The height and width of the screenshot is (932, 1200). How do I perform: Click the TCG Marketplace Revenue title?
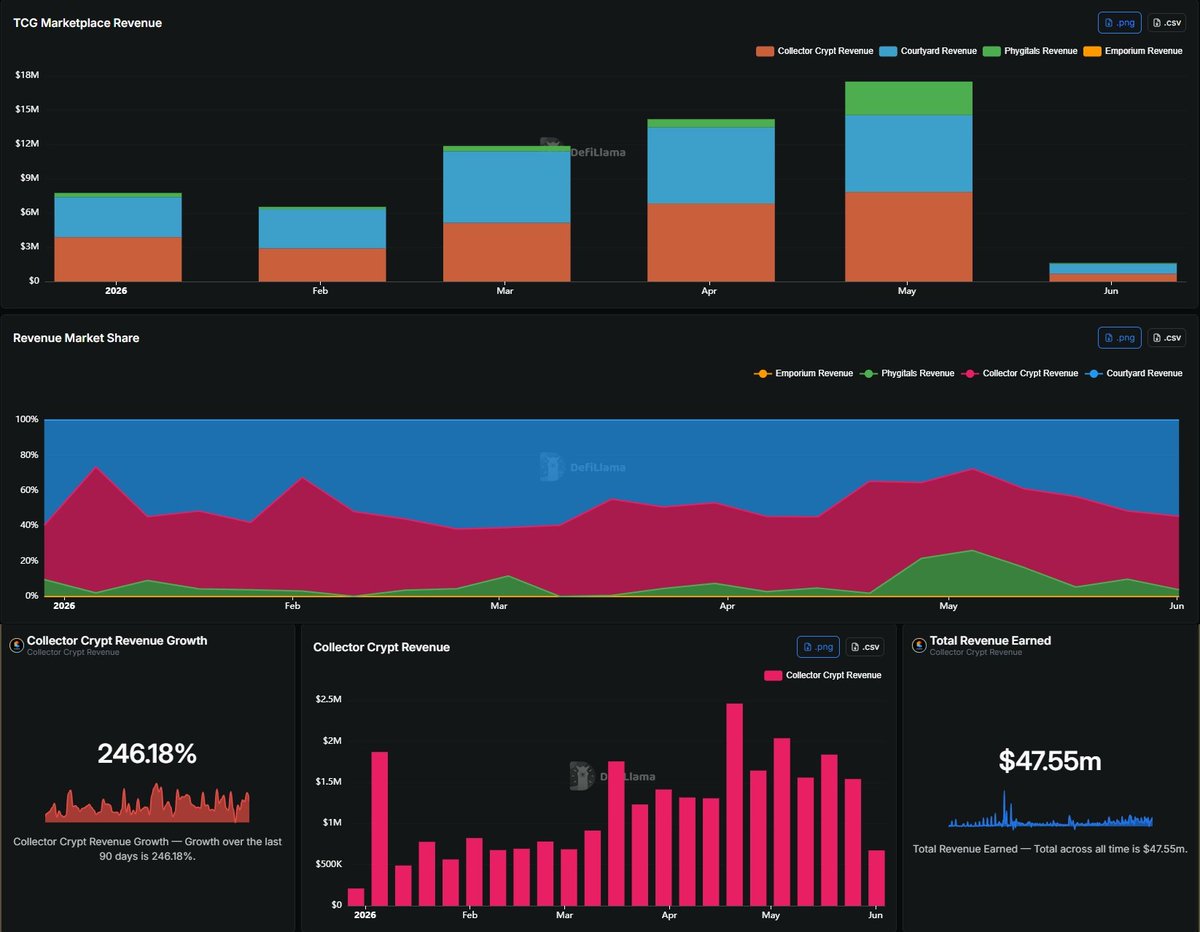87,22
